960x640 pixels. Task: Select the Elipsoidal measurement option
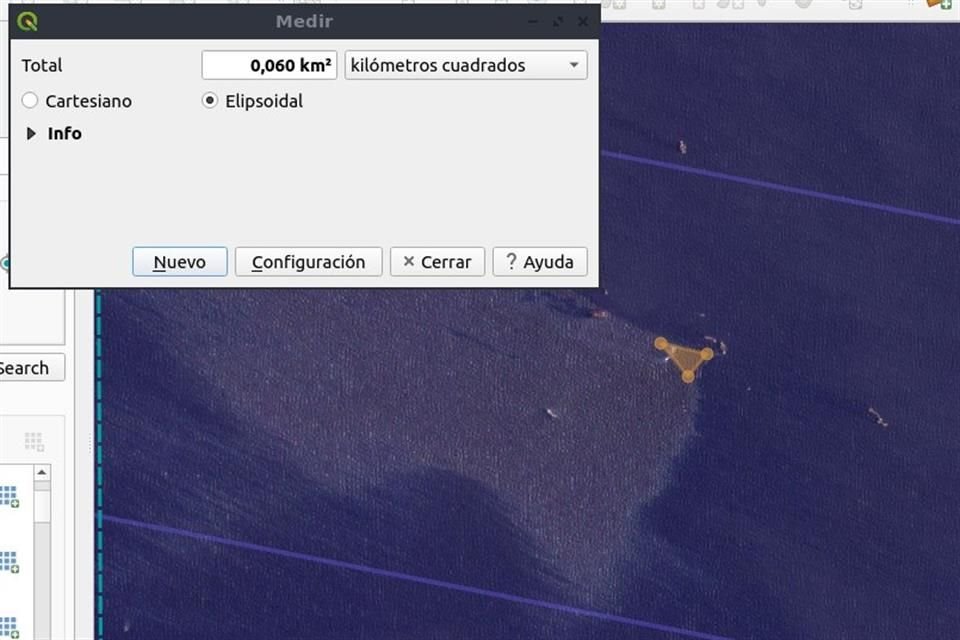tap(209, 101)
